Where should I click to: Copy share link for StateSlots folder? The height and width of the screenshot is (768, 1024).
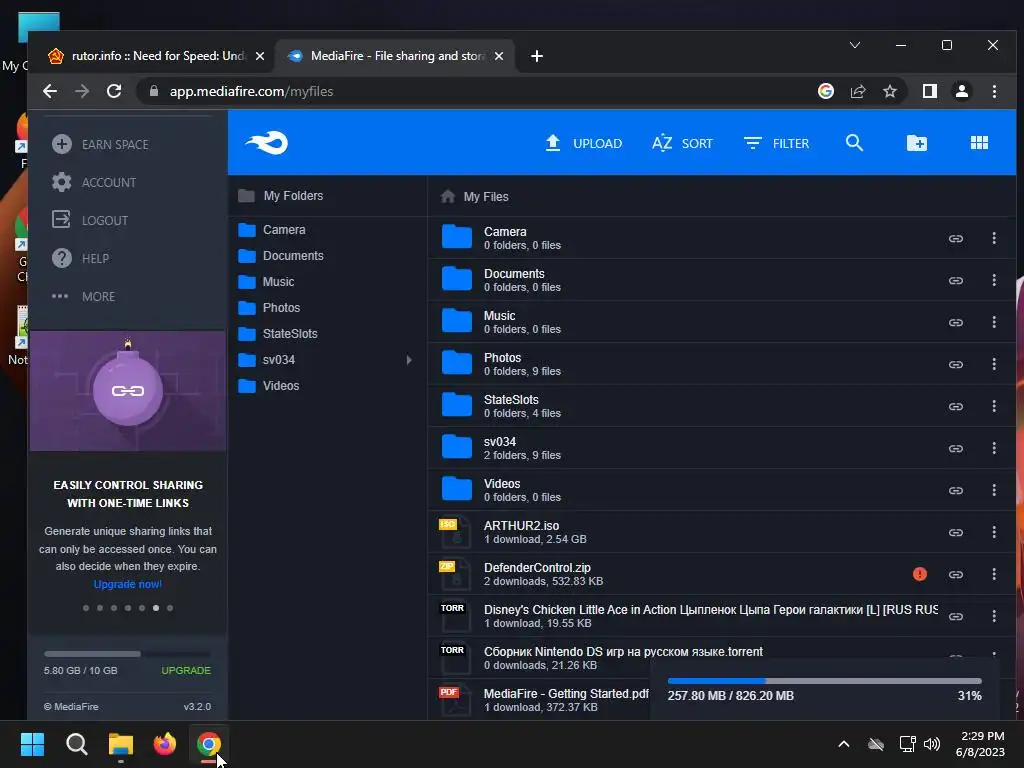point(955,406)
